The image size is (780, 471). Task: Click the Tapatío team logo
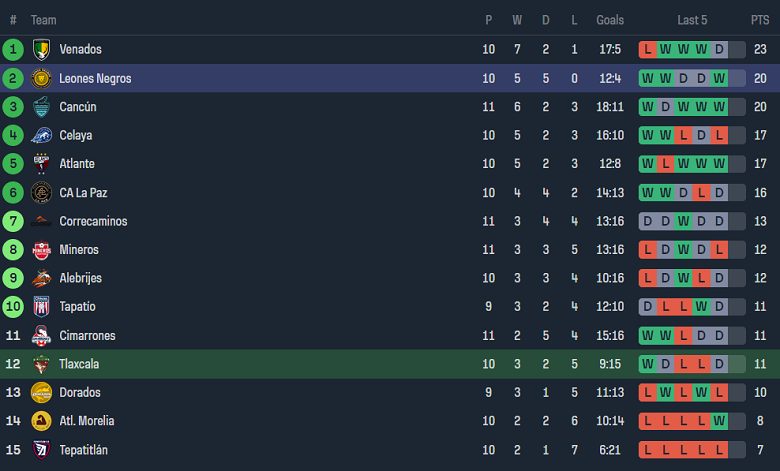coord(41,307)
